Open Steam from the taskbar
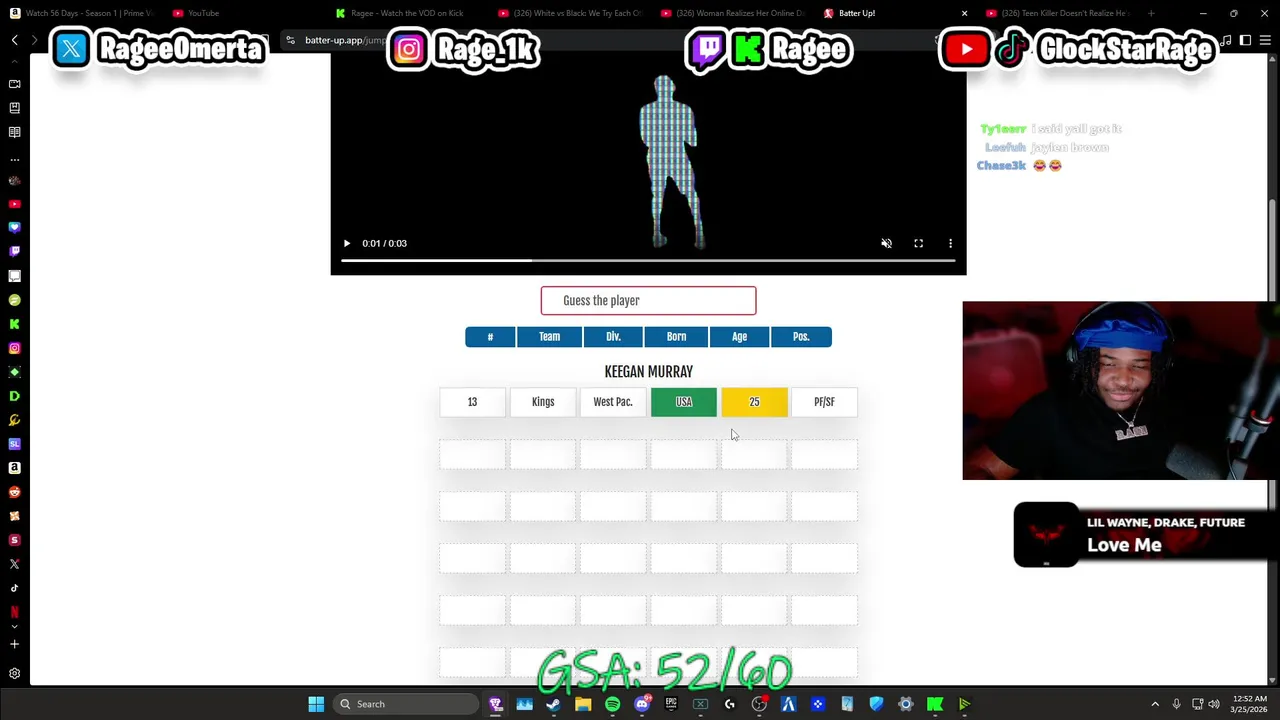1280x720 pixels. [553, 704]
